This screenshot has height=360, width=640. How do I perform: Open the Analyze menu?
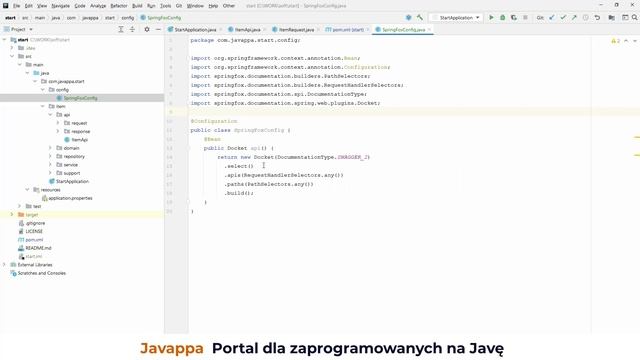point(98,6)
